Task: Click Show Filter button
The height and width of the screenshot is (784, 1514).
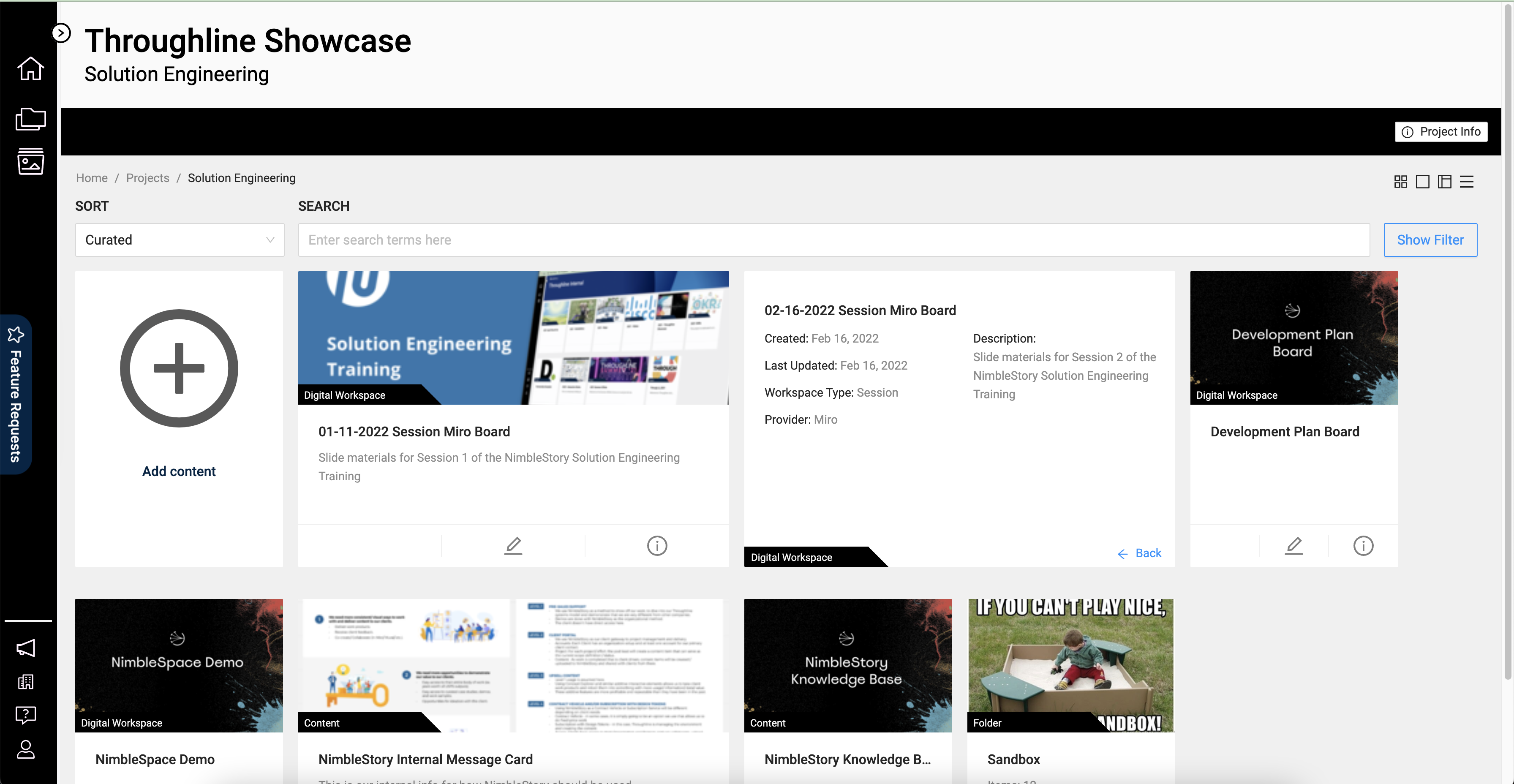Action: 1430,240
